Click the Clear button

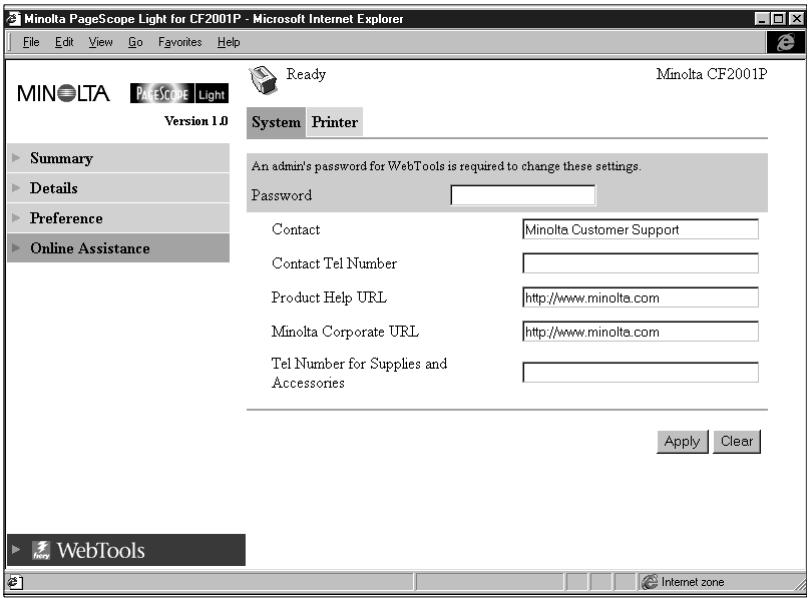[737, 442]
